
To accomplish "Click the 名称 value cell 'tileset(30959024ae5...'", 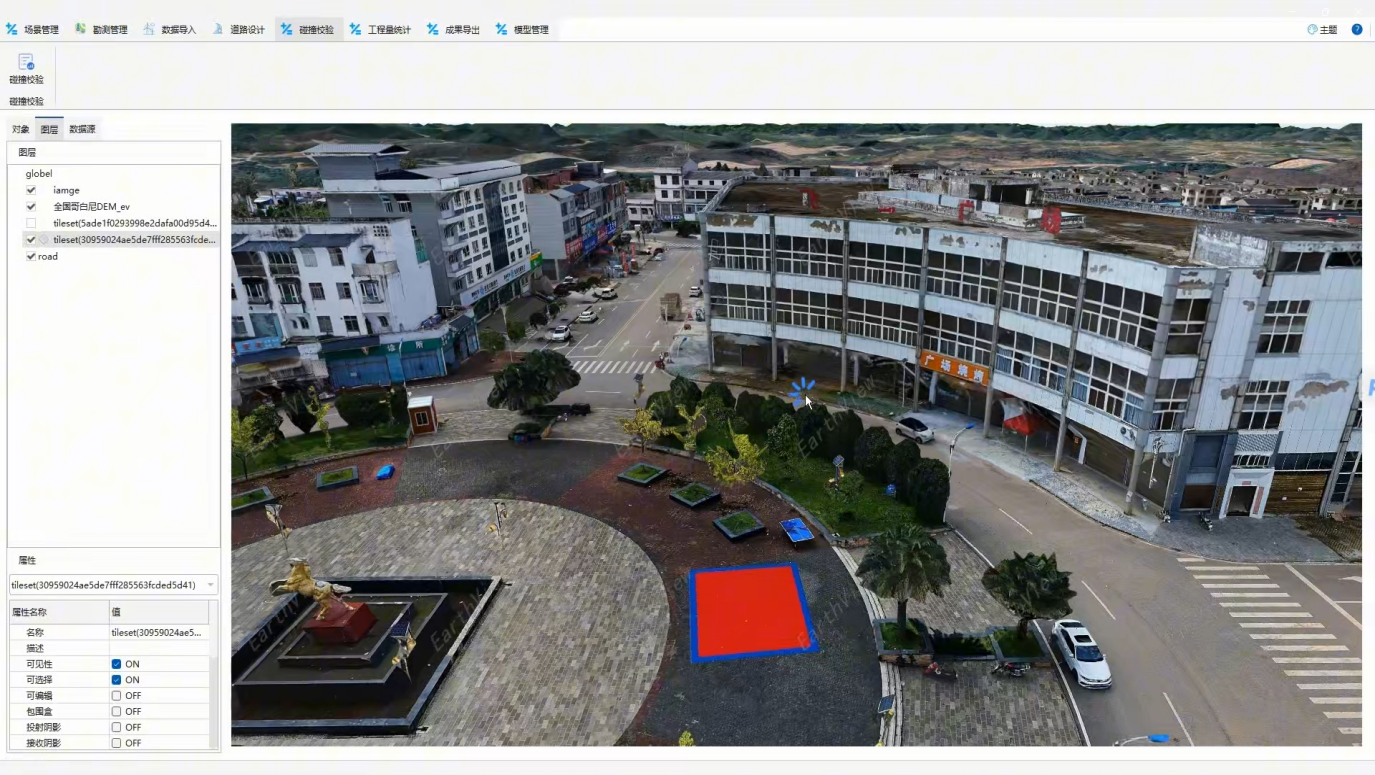I will coord(159,632).
